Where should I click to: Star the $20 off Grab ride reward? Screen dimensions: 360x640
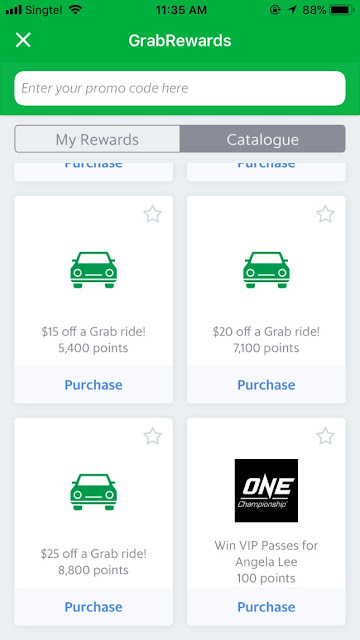(x=325, y=214)
